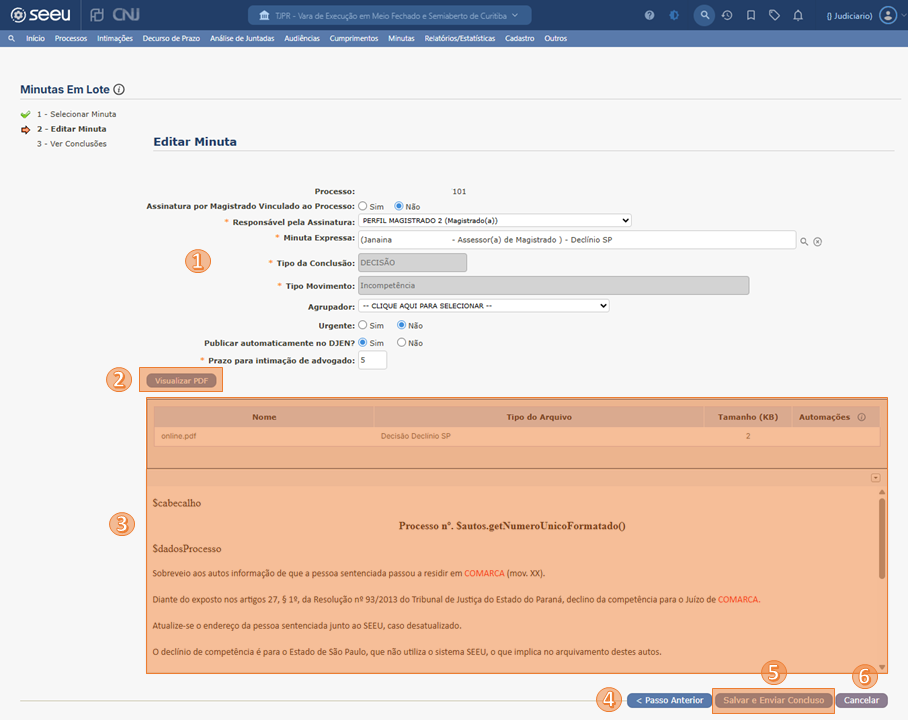Select Não for Publicar automaticamente no DJEN
This screenshot has width=910, height=720.
coord(402,342)
